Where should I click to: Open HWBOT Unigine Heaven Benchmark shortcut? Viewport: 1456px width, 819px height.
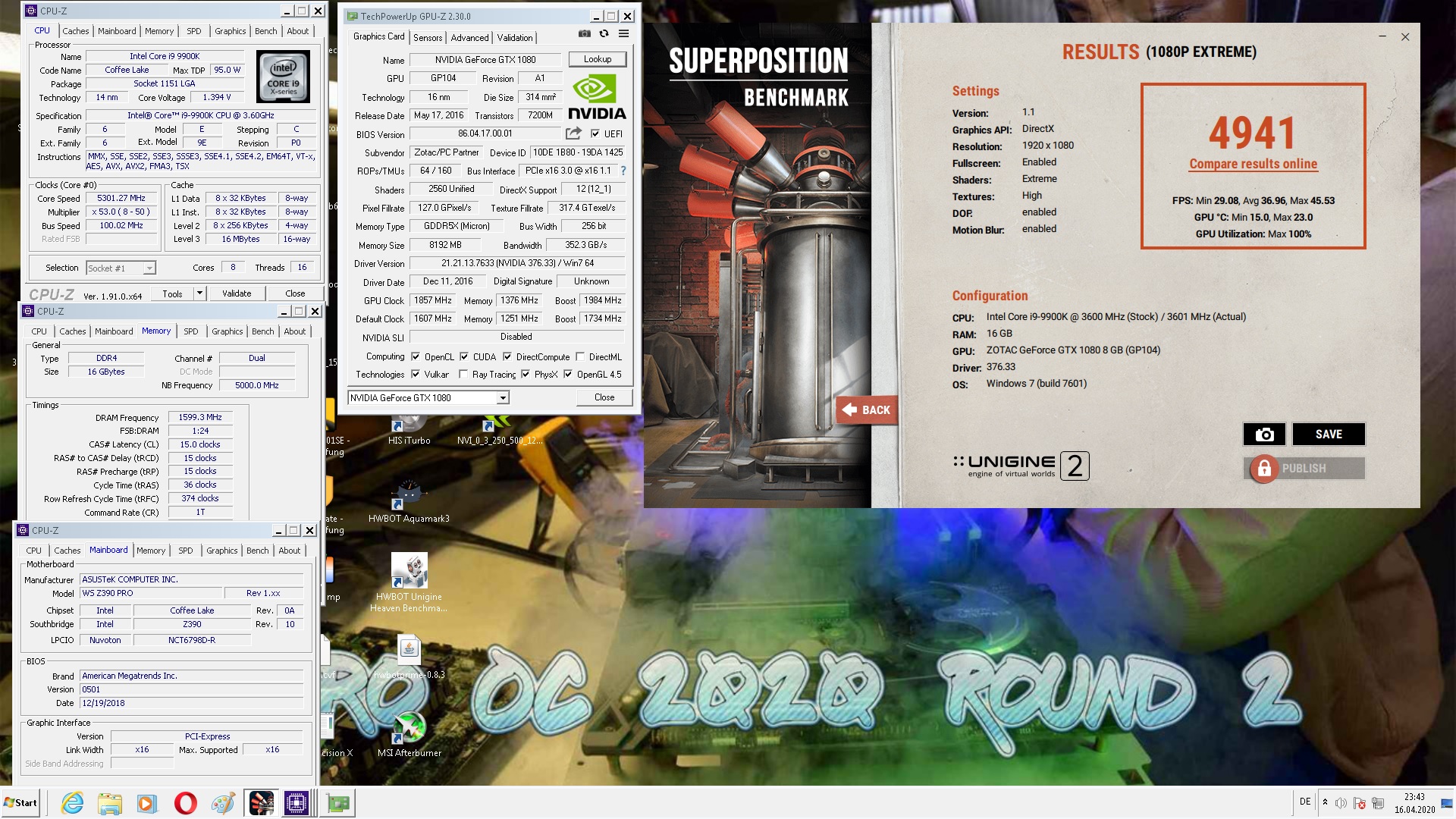pyautogui.click(x=409, y=582)
